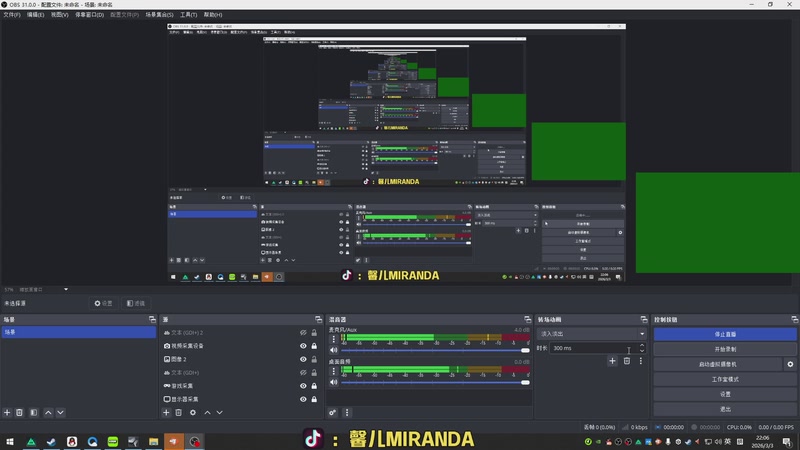800x450 pixels.
Task: Mute the 麦克风/Aux speaker icon
Action: tap(334, 350)
